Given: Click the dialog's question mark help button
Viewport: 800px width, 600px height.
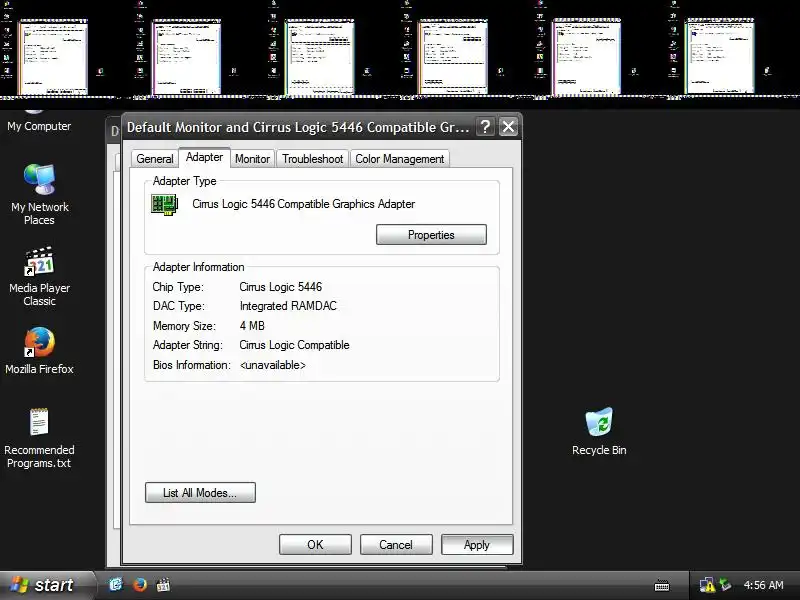Looking at the screenshot, I should click(x=485, y=127).
